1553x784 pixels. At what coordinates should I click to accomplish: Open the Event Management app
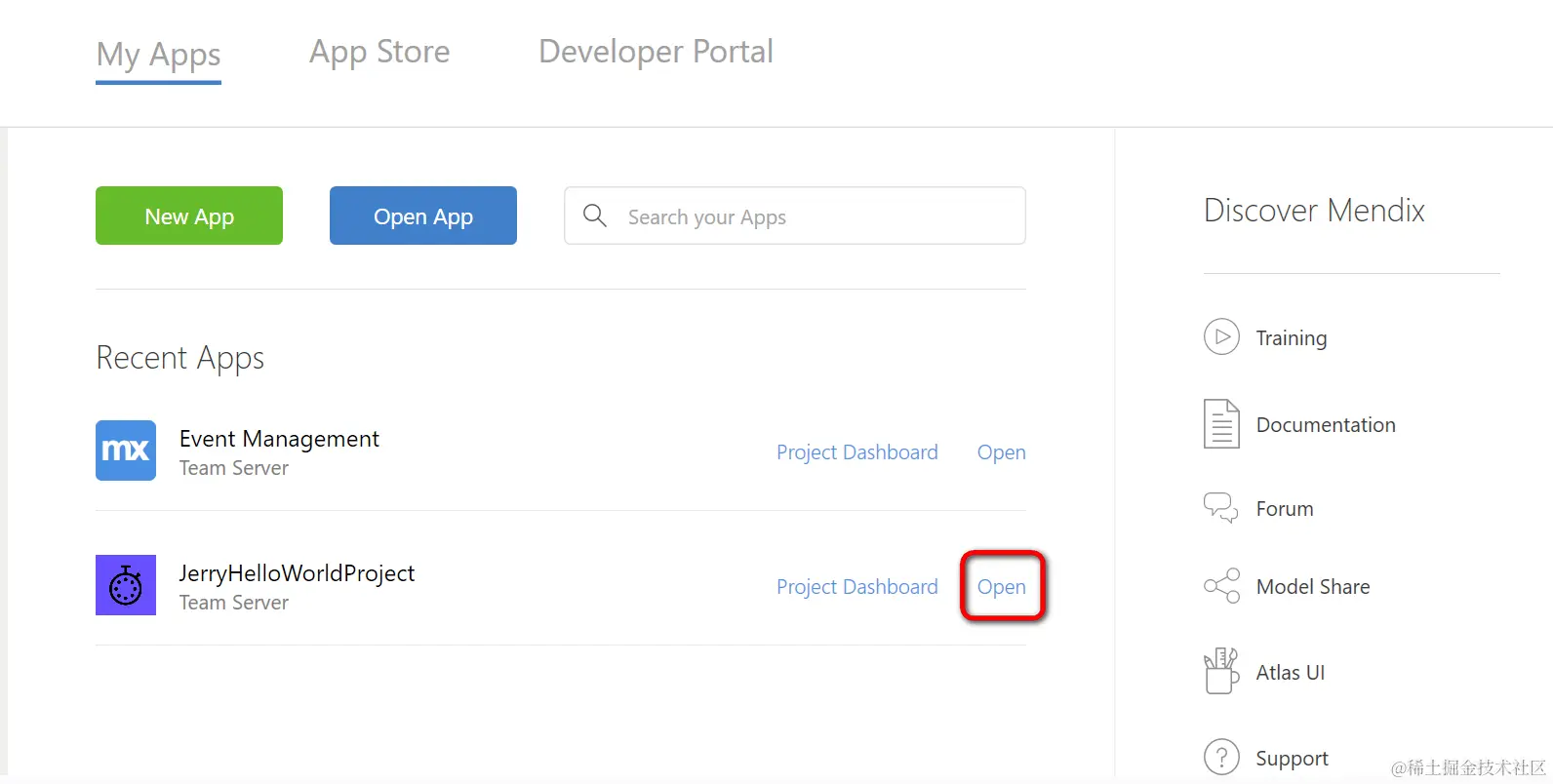click(x=1001, y=452)
